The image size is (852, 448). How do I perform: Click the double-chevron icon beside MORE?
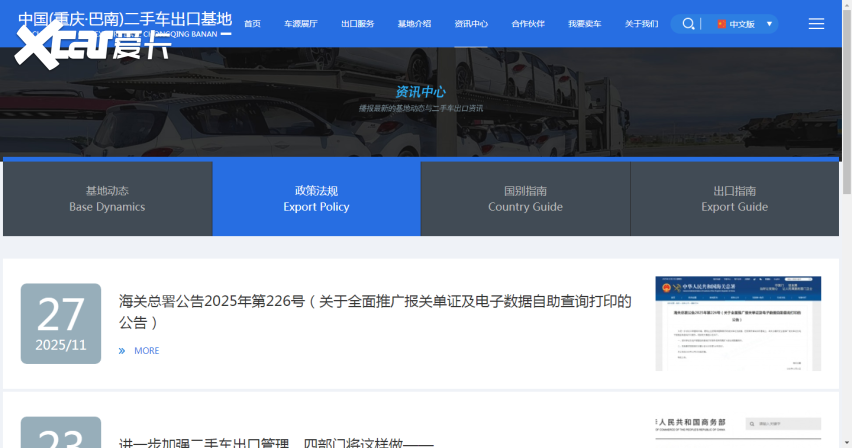(122, 351)
